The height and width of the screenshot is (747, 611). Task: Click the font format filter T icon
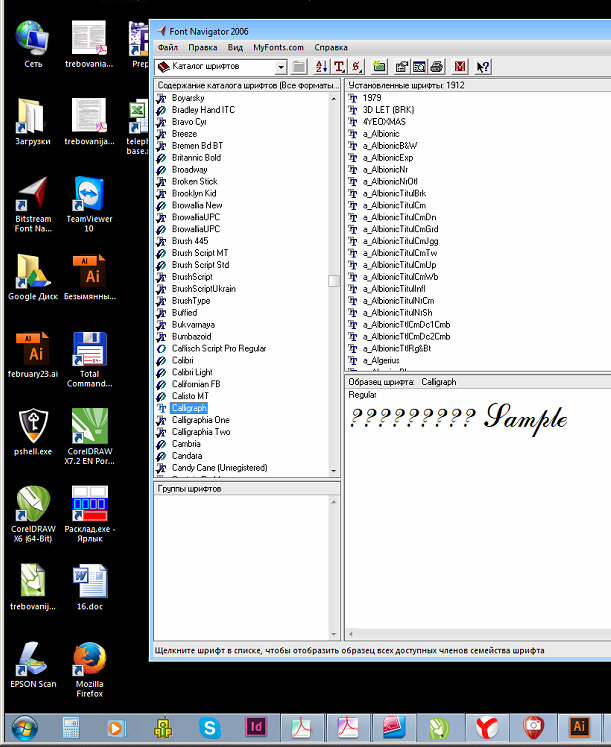339,67
